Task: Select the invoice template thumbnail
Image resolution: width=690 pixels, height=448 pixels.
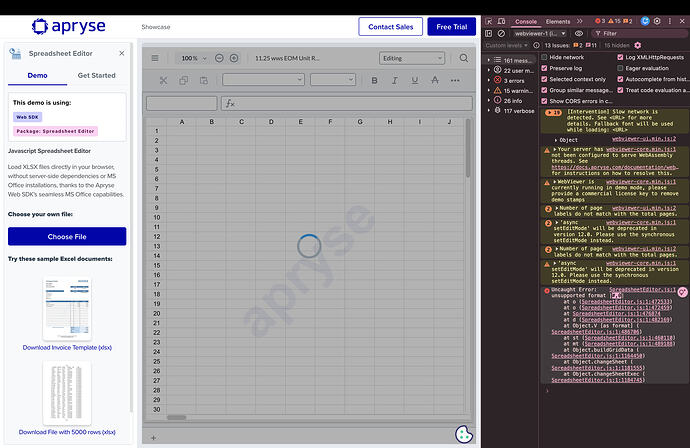Action: click(x=67, y=308)
